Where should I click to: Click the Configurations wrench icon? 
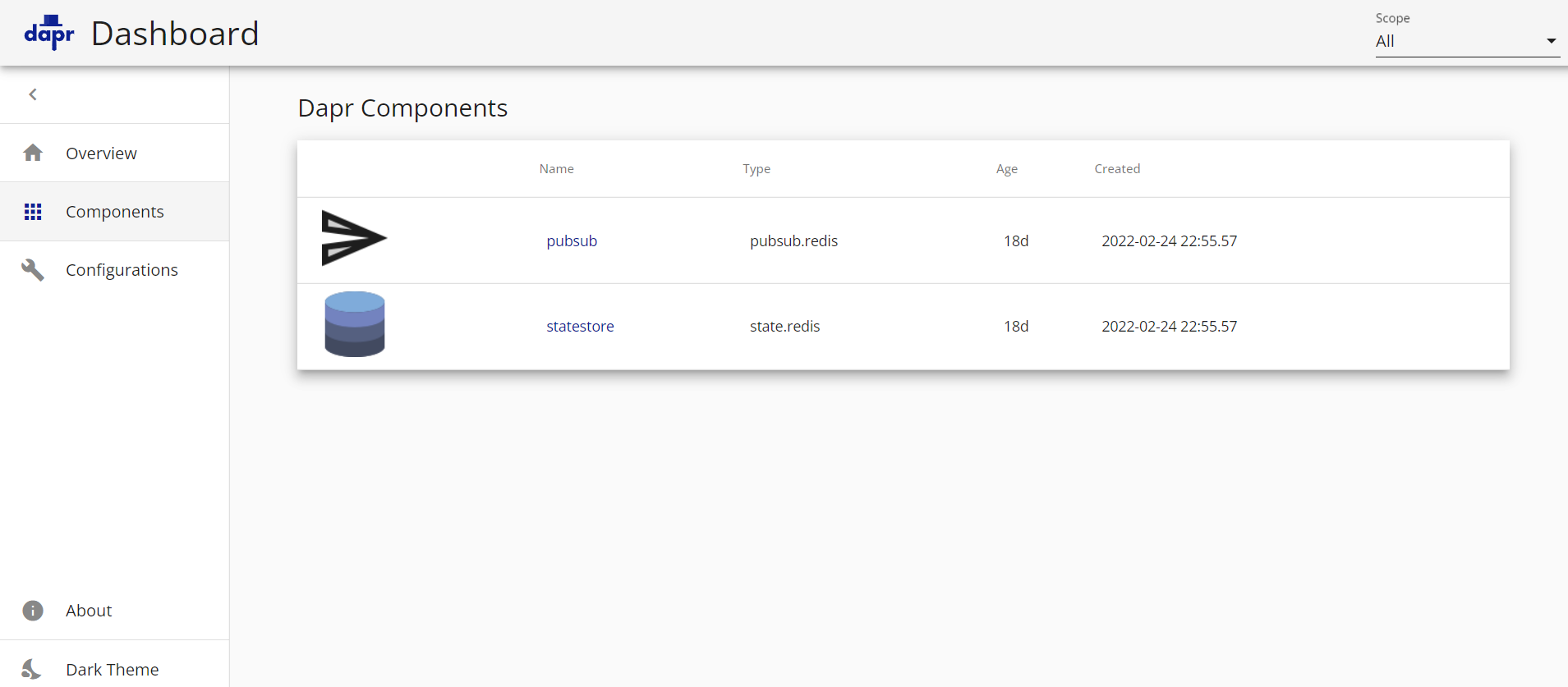(x=33, y=270)
